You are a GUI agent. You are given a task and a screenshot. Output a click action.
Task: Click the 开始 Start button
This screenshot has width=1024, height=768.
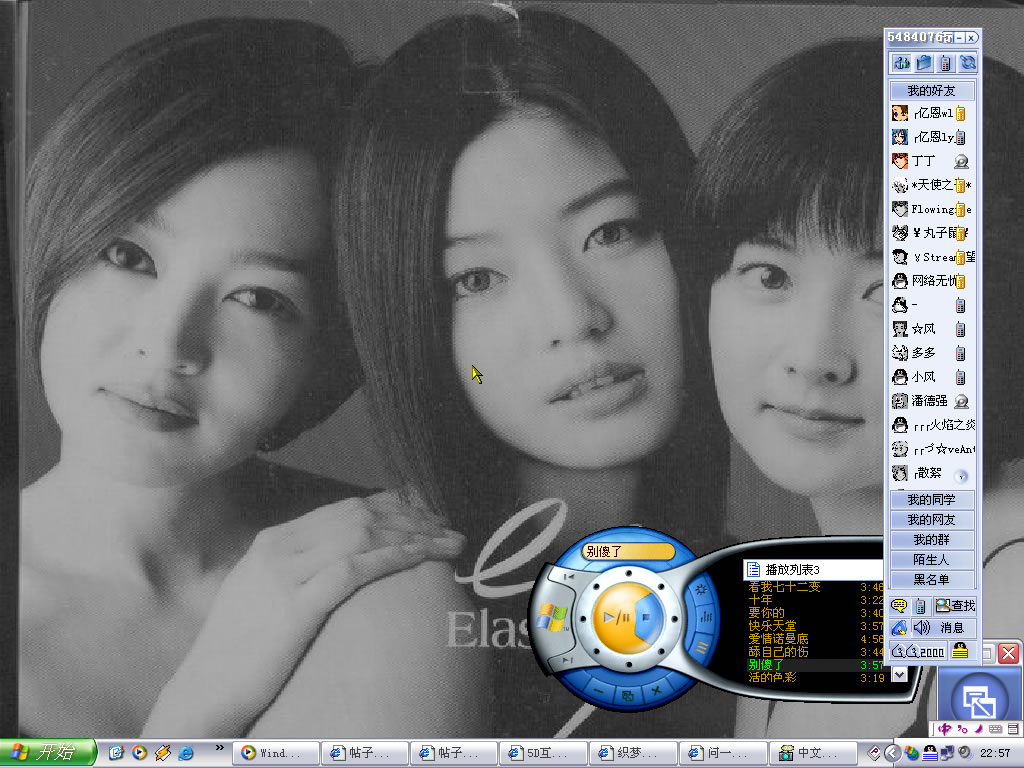coord(48,753)
